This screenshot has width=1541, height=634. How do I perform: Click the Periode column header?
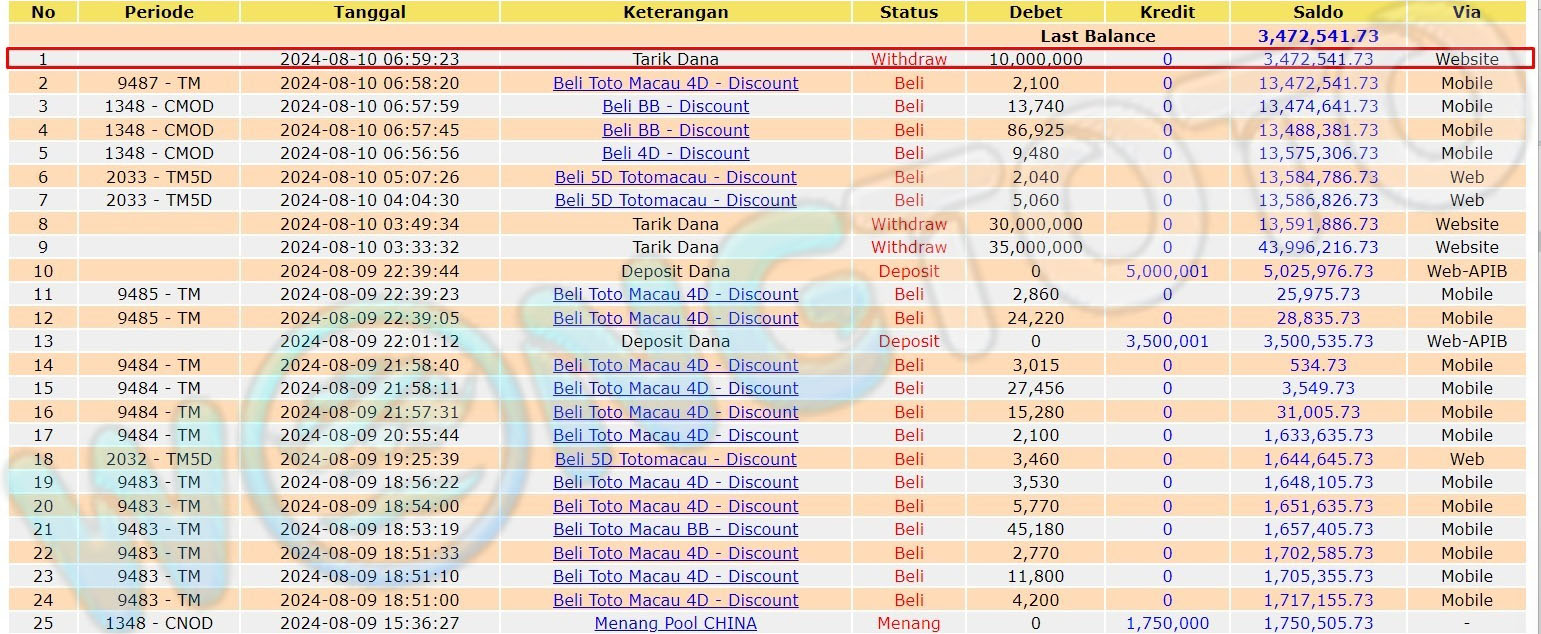coord(159,12)
